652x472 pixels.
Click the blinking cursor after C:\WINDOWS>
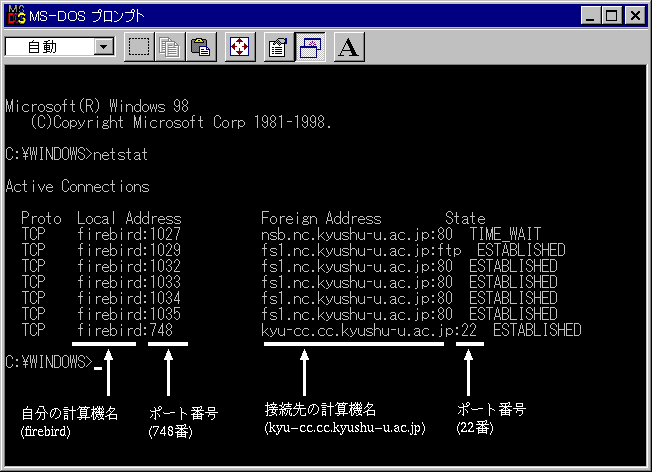coord(98,364)
